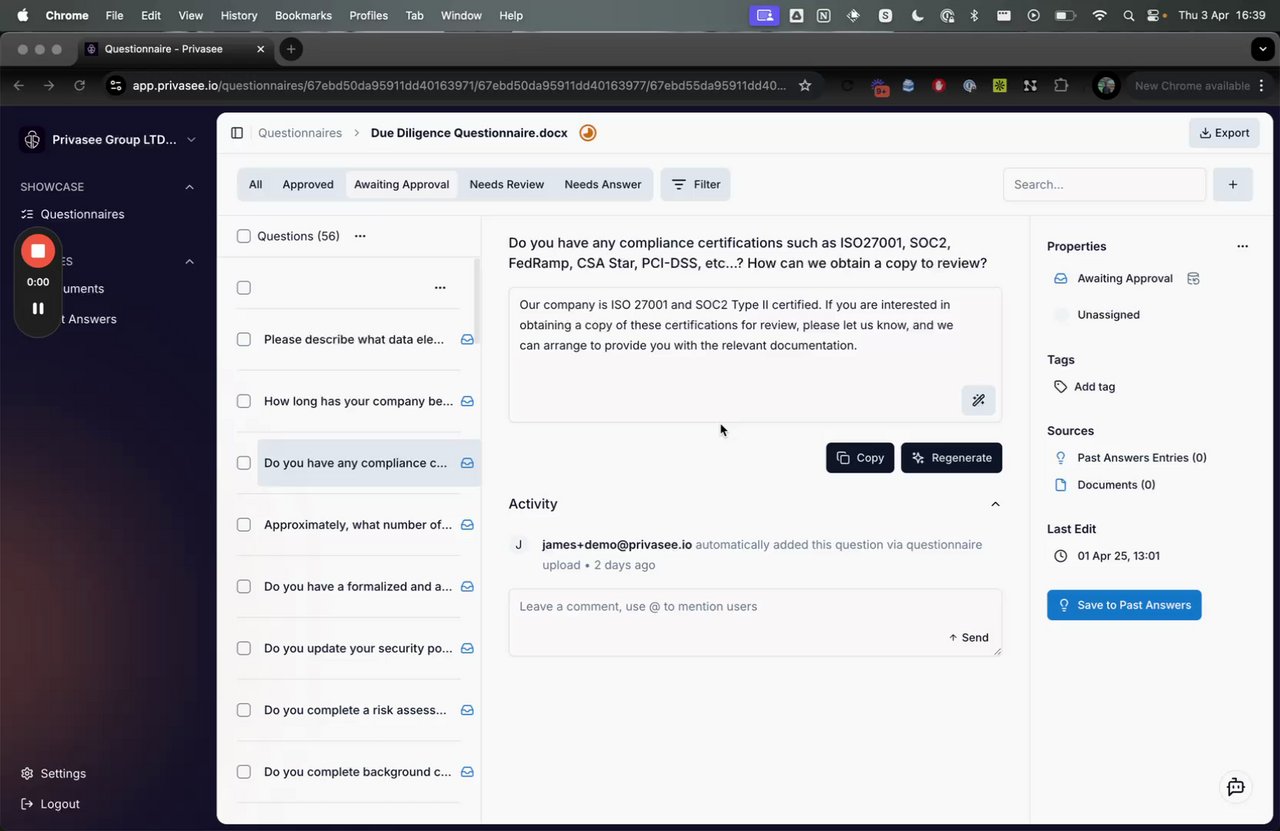Click inbox icon on 'Do you complete a risk' row
The image size is (1280, 831).
pos(467,711)
